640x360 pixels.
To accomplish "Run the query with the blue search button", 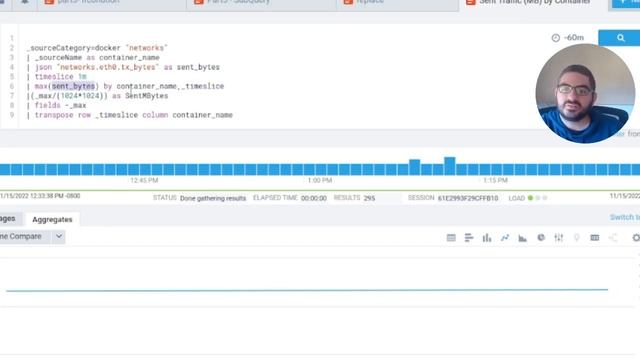I will pyautogui.click(x=620, y=38).
